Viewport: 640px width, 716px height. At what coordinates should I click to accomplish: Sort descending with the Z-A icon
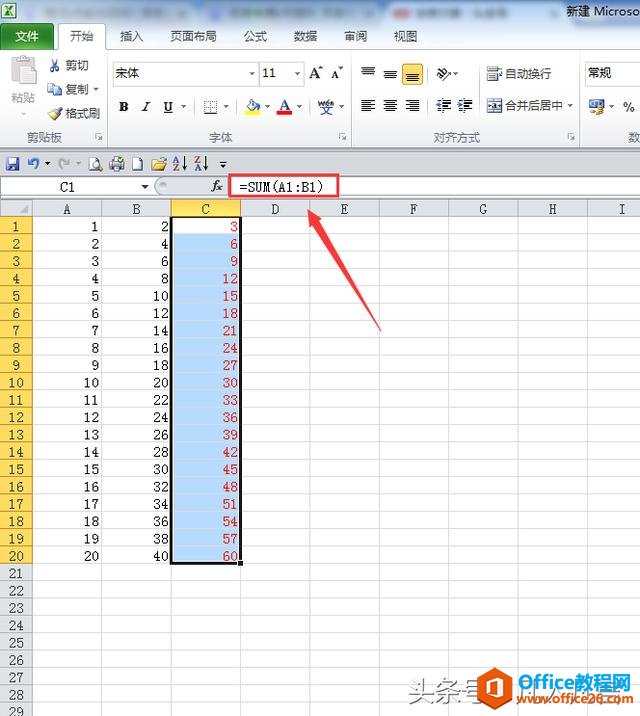(x=201, y=163)
